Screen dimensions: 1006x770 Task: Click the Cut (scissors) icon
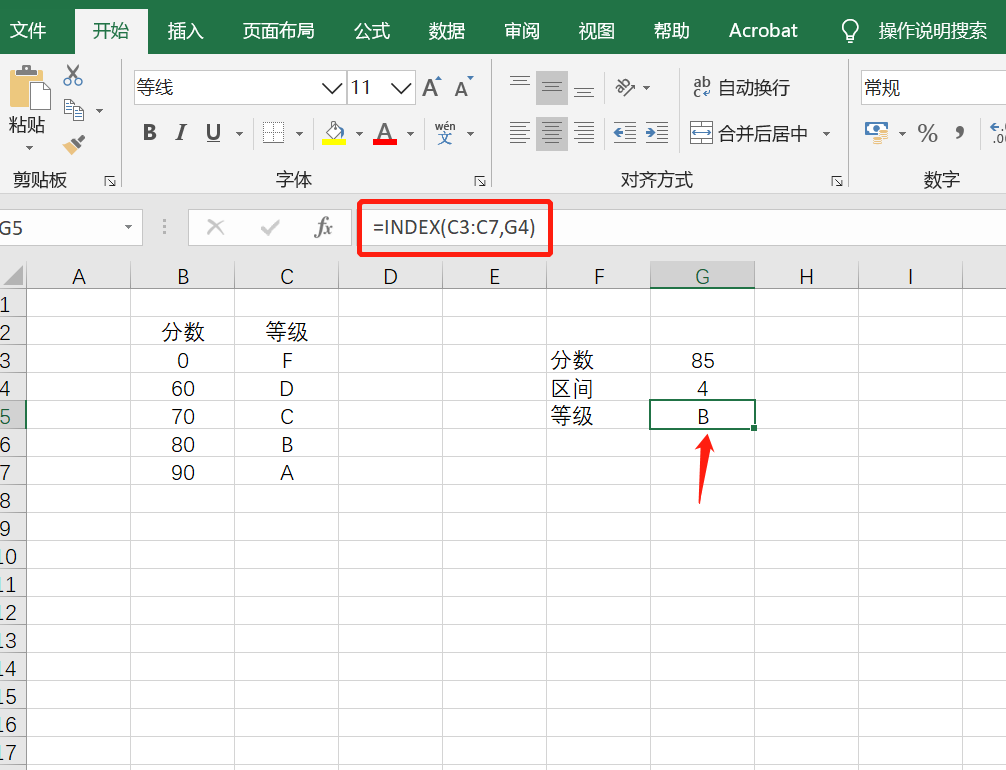tap(72, 75)
